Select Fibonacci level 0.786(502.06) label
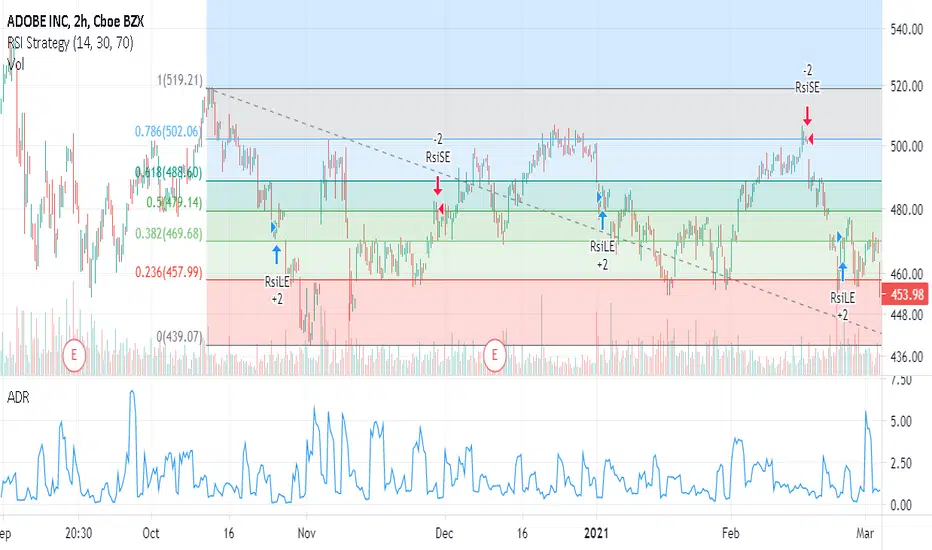Screen dimensions: 932x550 click(168, 131)
